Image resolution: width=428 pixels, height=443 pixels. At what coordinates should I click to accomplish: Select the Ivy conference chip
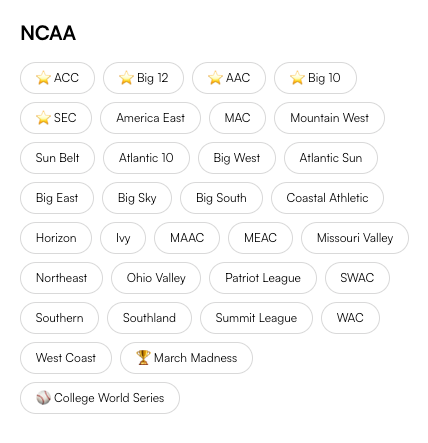click(123, 238)
